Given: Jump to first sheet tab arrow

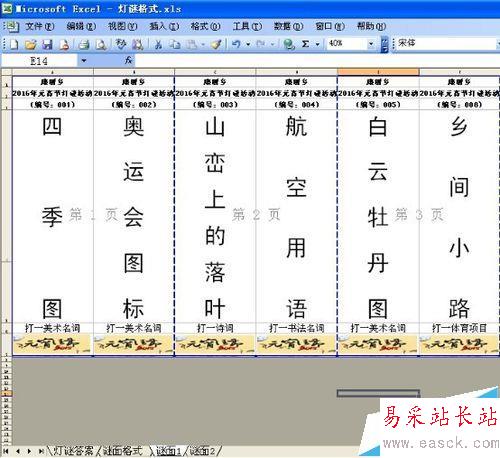Looking at the screenshot, I should pyautogui.click(x=6, y=451).
